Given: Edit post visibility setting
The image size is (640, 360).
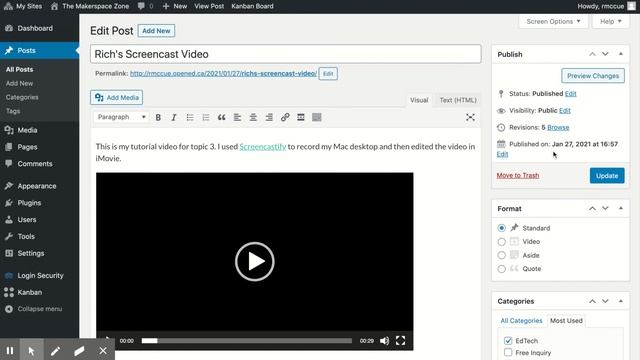Looking at the screenshot, I should pyautogui.click(x=565, y=111).
